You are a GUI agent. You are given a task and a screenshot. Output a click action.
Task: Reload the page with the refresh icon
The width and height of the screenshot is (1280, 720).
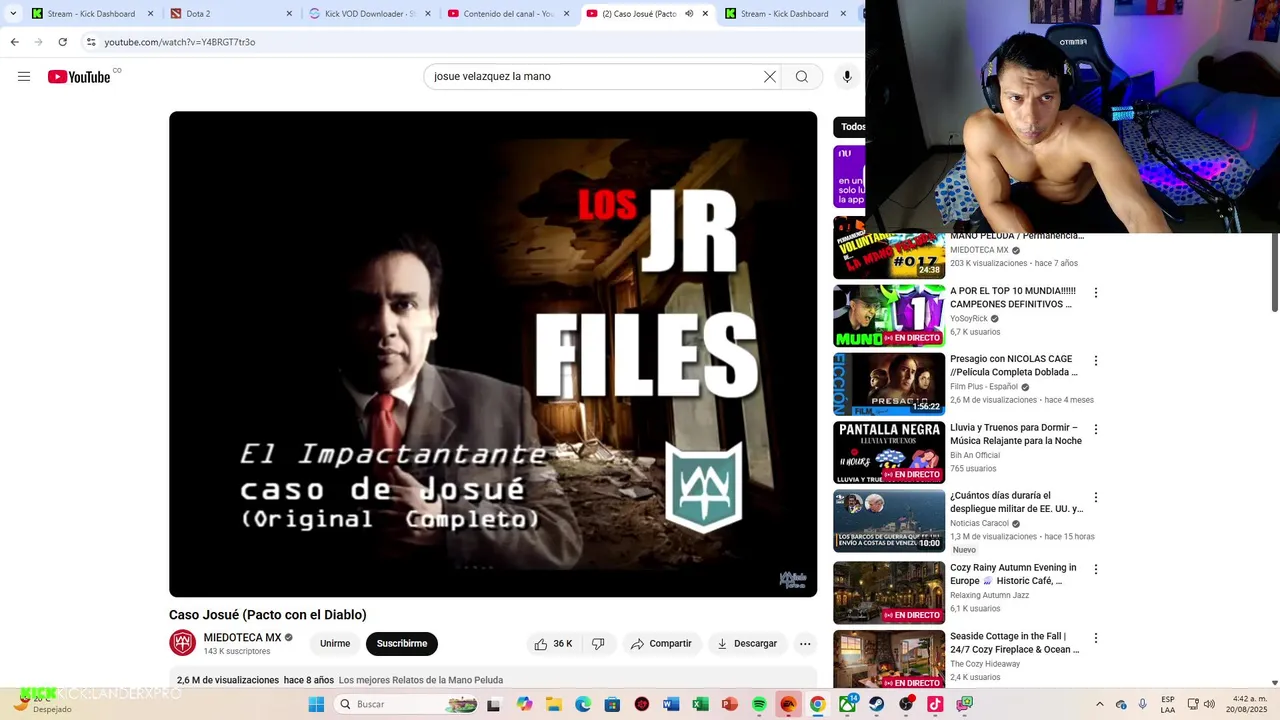(62, 42)
